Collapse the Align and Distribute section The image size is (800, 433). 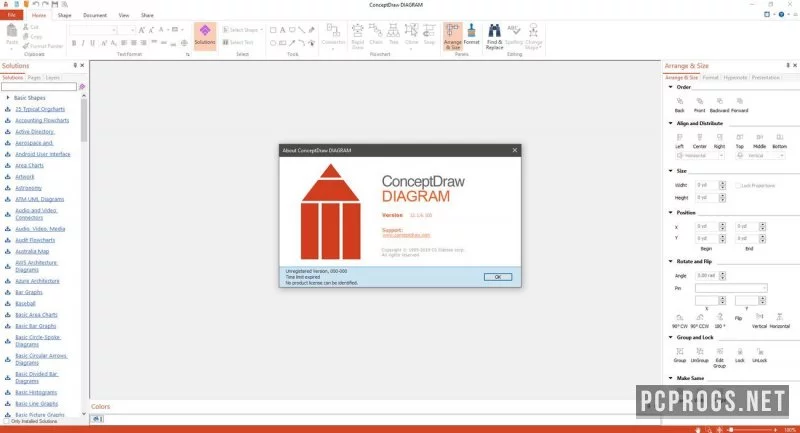pos(670,123)
